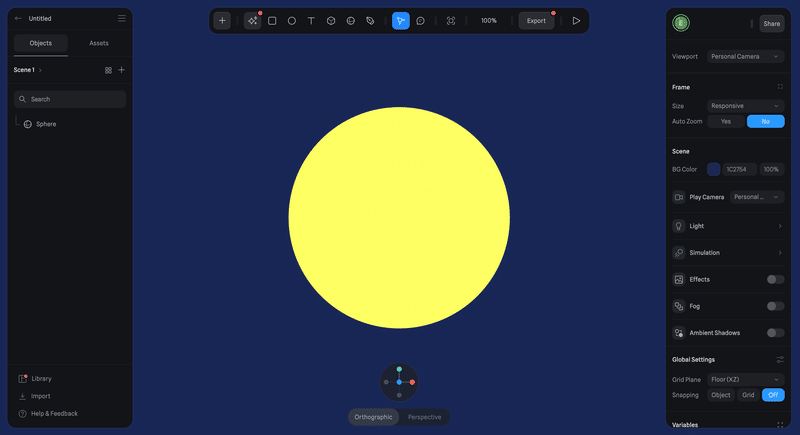The image size is (800, 435).
Task: Click the green Y axis on gizmo
Action: [x=399, y=369]
